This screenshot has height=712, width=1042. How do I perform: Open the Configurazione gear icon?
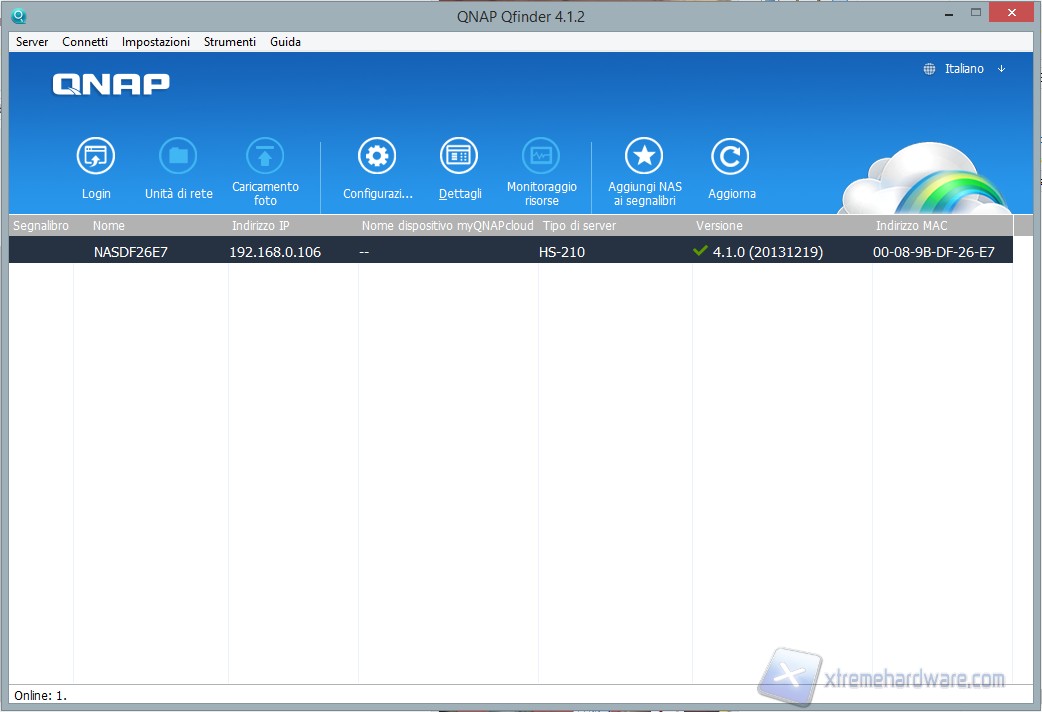point(377,157)
